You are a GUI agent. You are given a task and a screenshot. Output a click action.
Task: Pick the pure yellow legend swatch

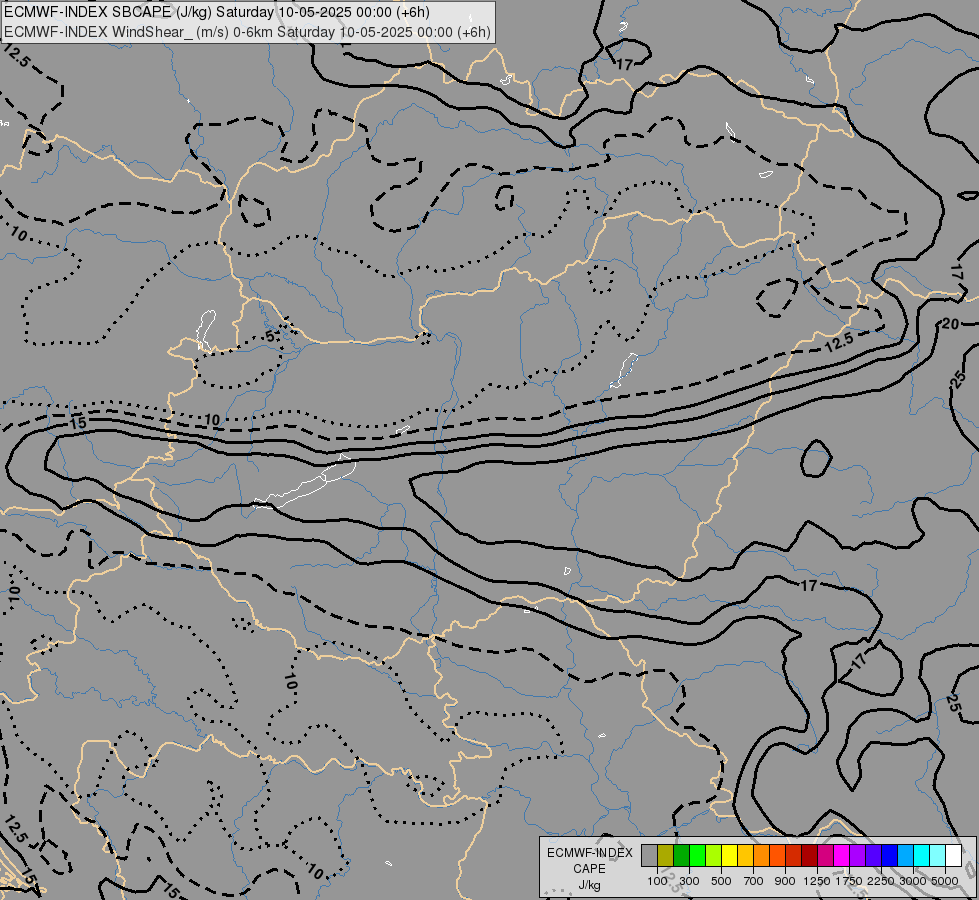[x=729, y=855]
